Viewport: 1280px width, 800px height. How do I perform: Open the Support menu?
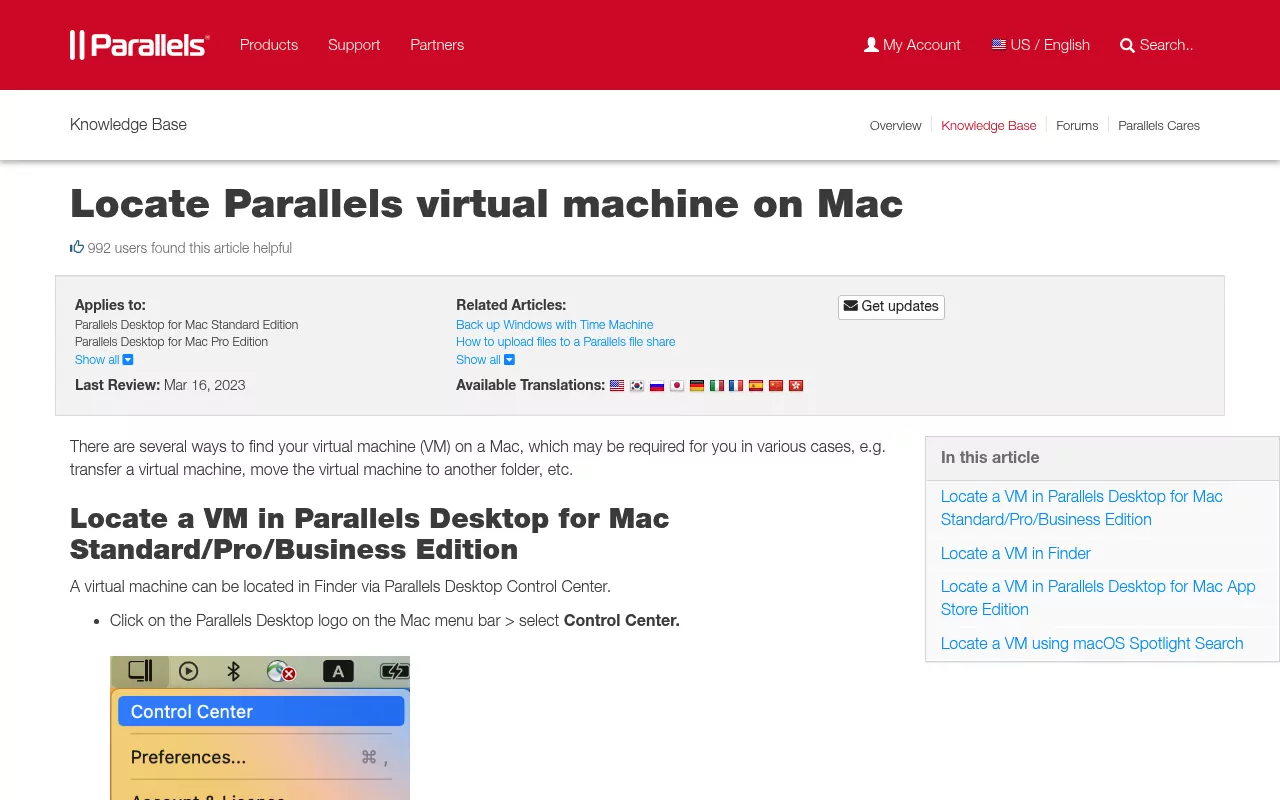click(354, 45)
